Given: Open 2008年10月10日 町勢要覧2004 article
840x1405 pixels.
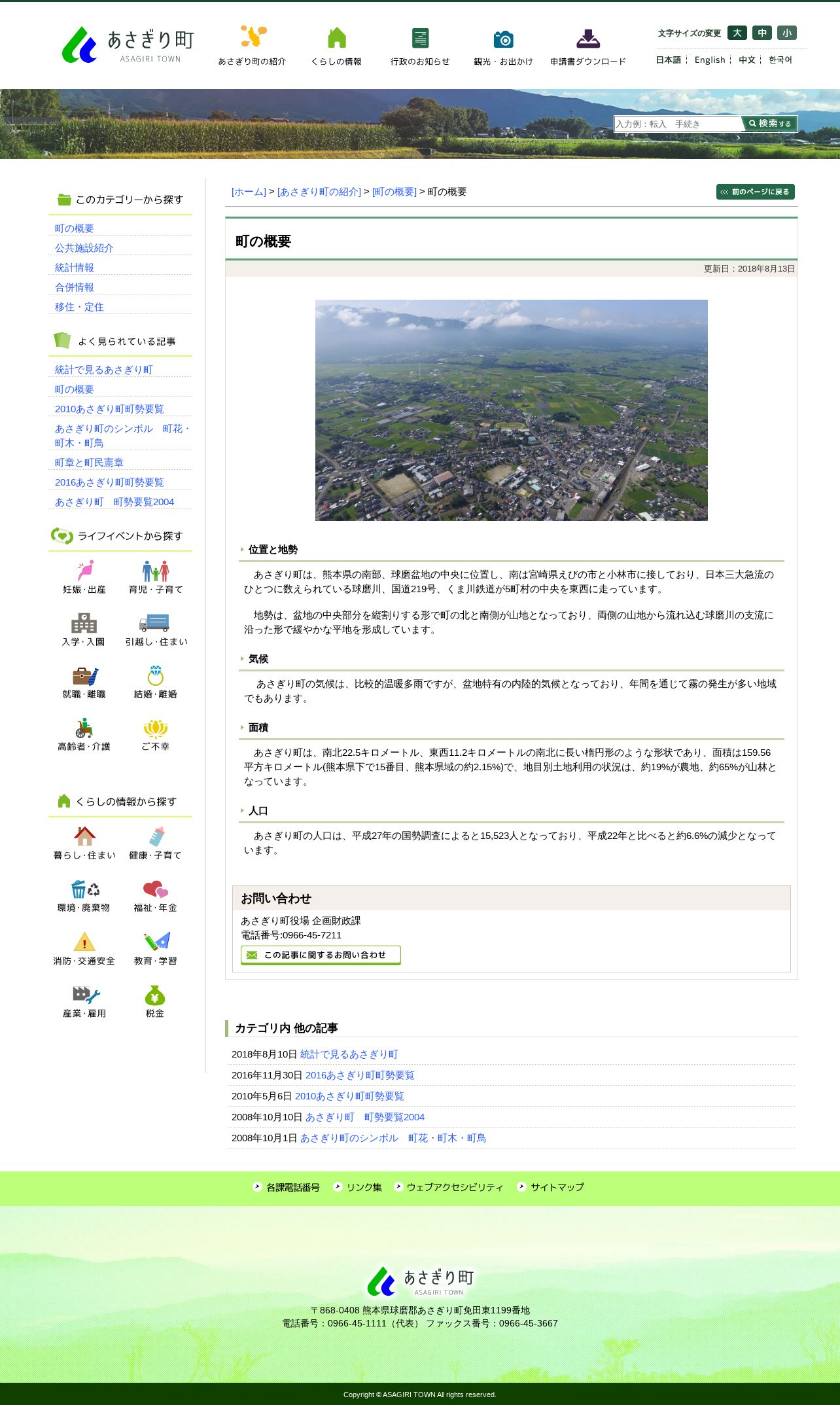Looking at the screenshot, I should coord(365,1117).
